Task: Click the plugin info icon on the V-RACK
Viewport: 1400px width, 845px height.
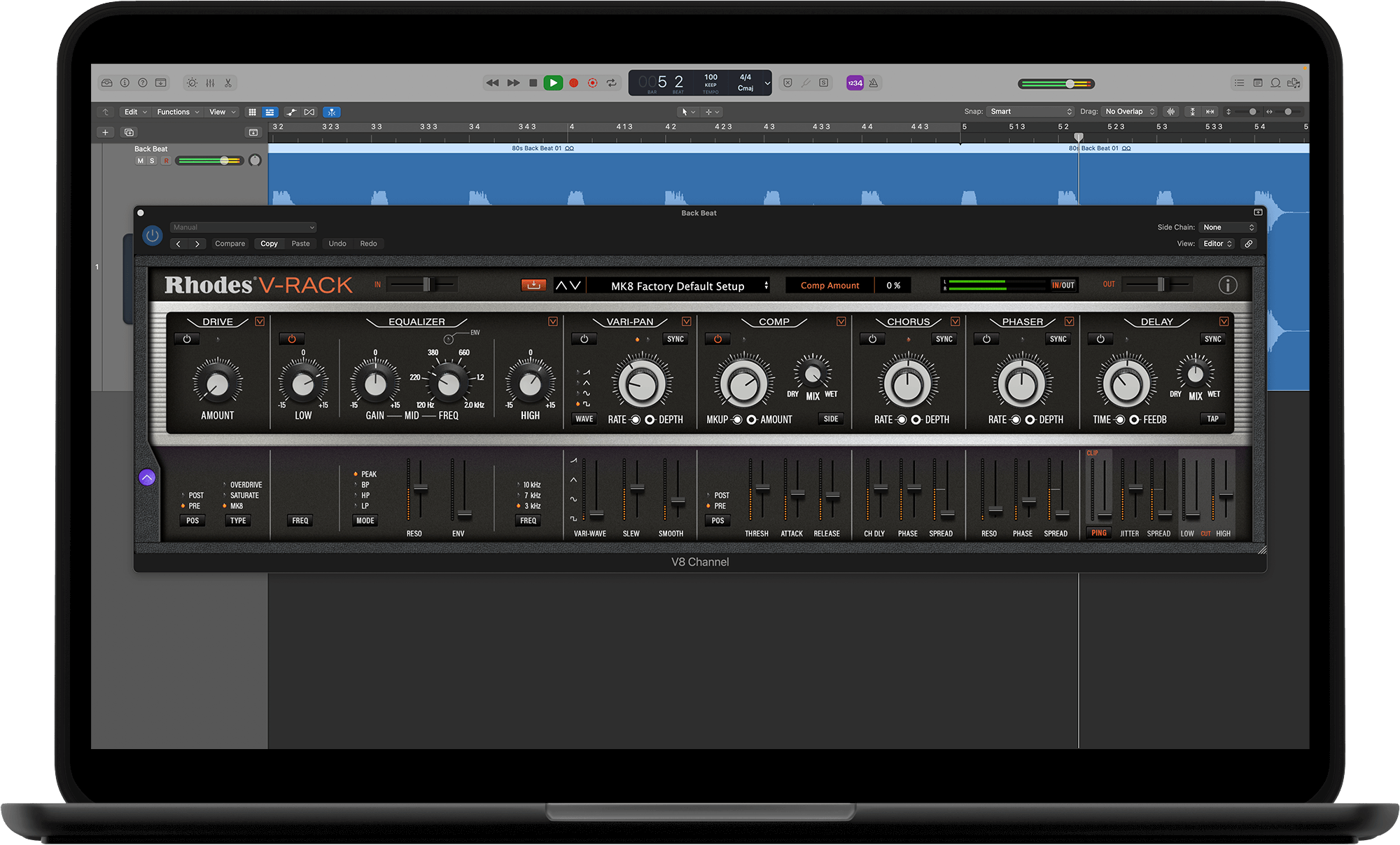Action: (1227, 285)
